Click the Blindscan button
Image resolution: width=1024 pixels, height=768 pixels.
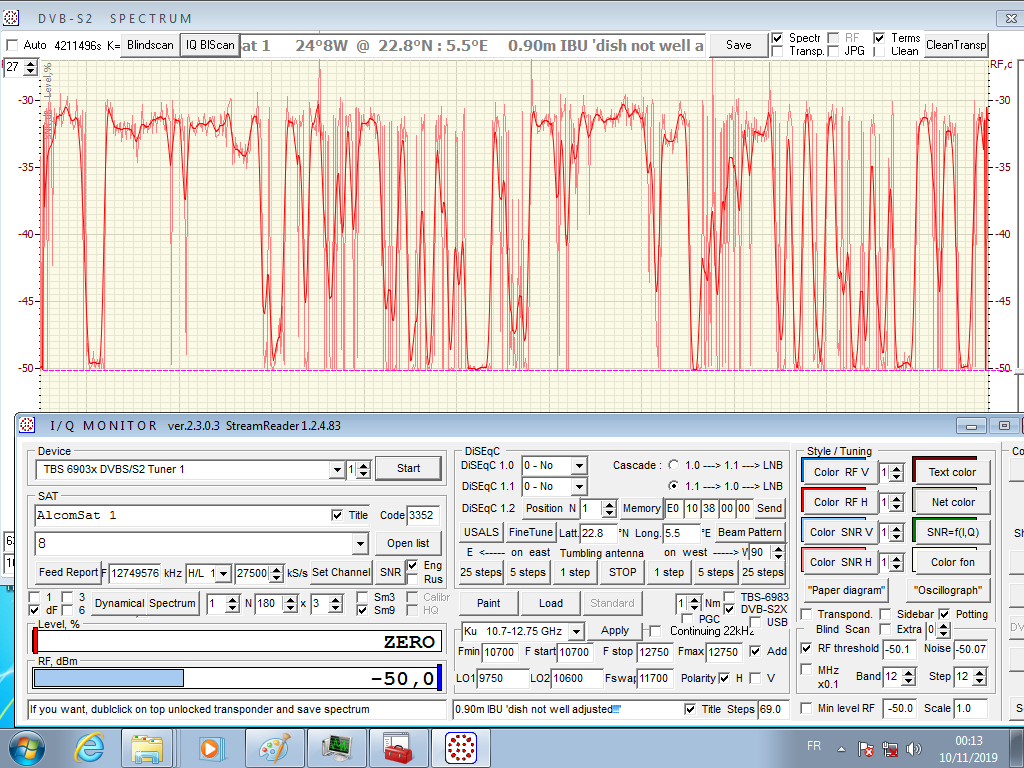point(150,45)
